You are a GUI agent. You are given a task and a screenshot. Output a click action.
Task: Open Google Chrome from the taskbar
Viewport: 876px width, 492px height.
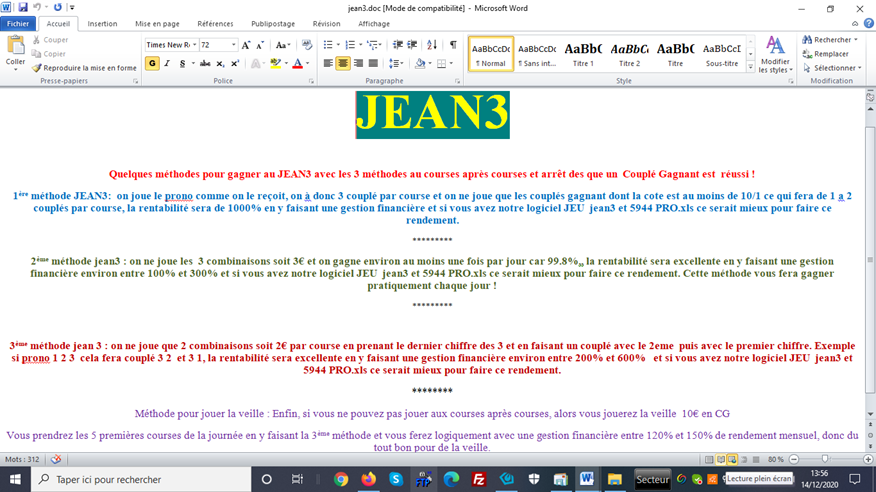click(x=341, y=479)
